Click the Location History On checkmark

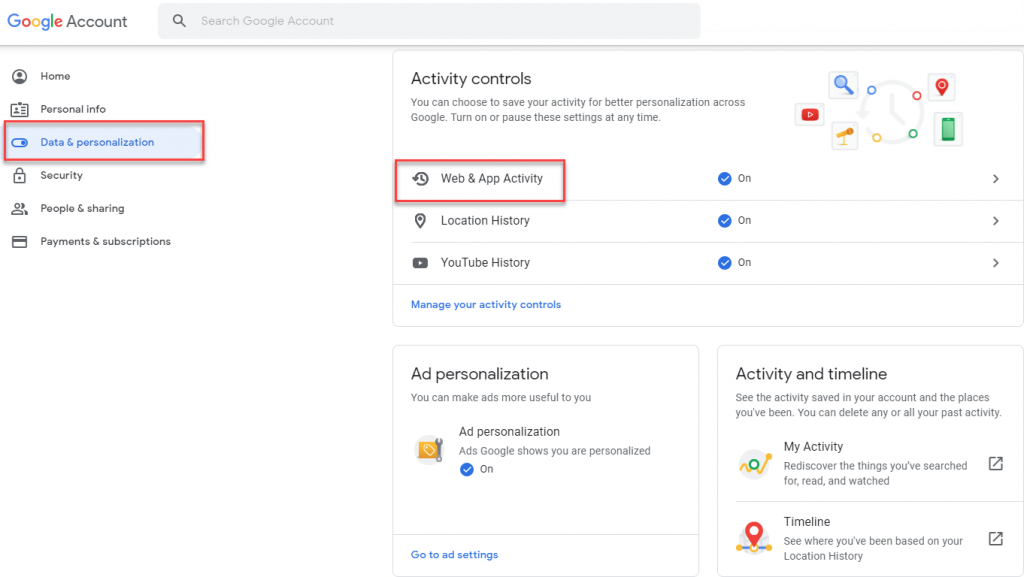[x=724, y=221]
